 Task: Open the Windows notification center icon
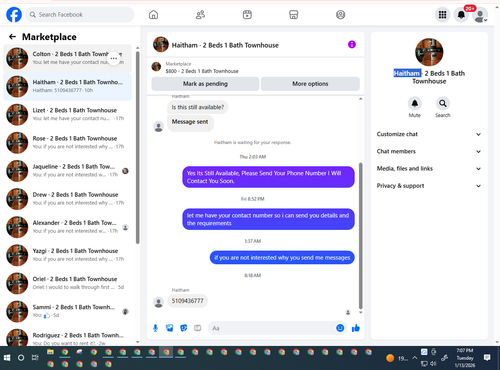[487, 358]
